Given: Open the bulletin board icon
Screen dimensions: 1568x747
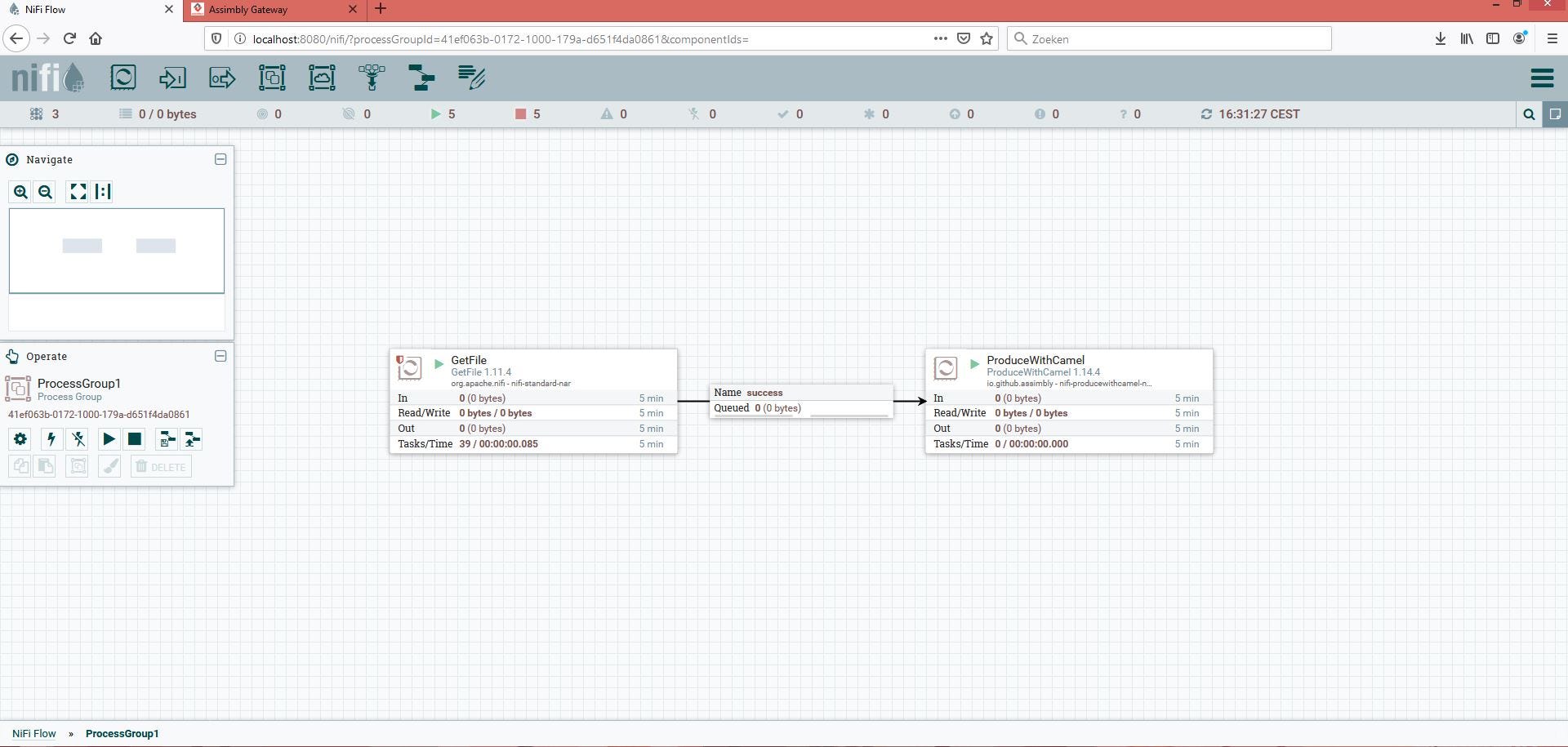Looking at the screenshot, I should [x=1555, y=114].
